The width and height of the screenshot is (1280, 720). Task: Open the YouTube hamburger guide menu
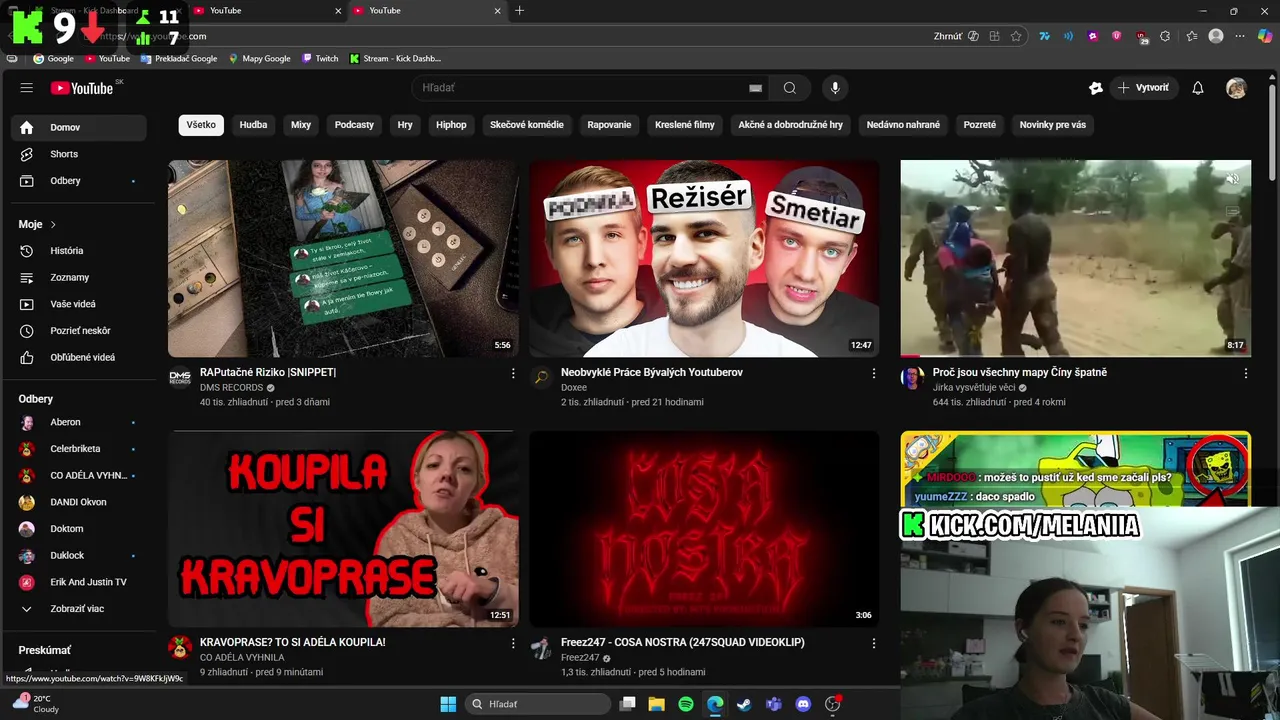click(27, 88)
